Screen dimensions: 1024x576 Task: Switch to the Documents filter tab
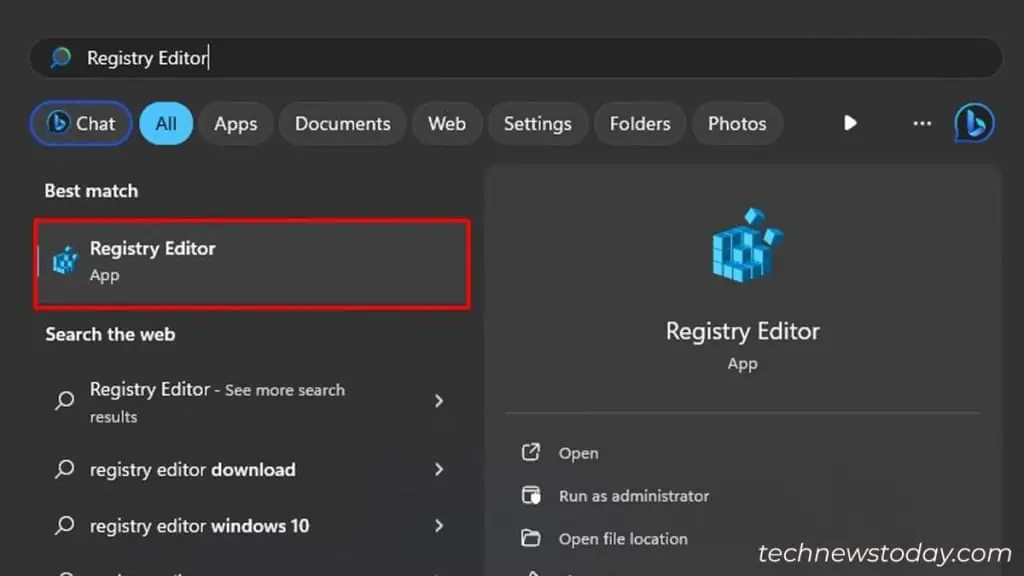342,123
